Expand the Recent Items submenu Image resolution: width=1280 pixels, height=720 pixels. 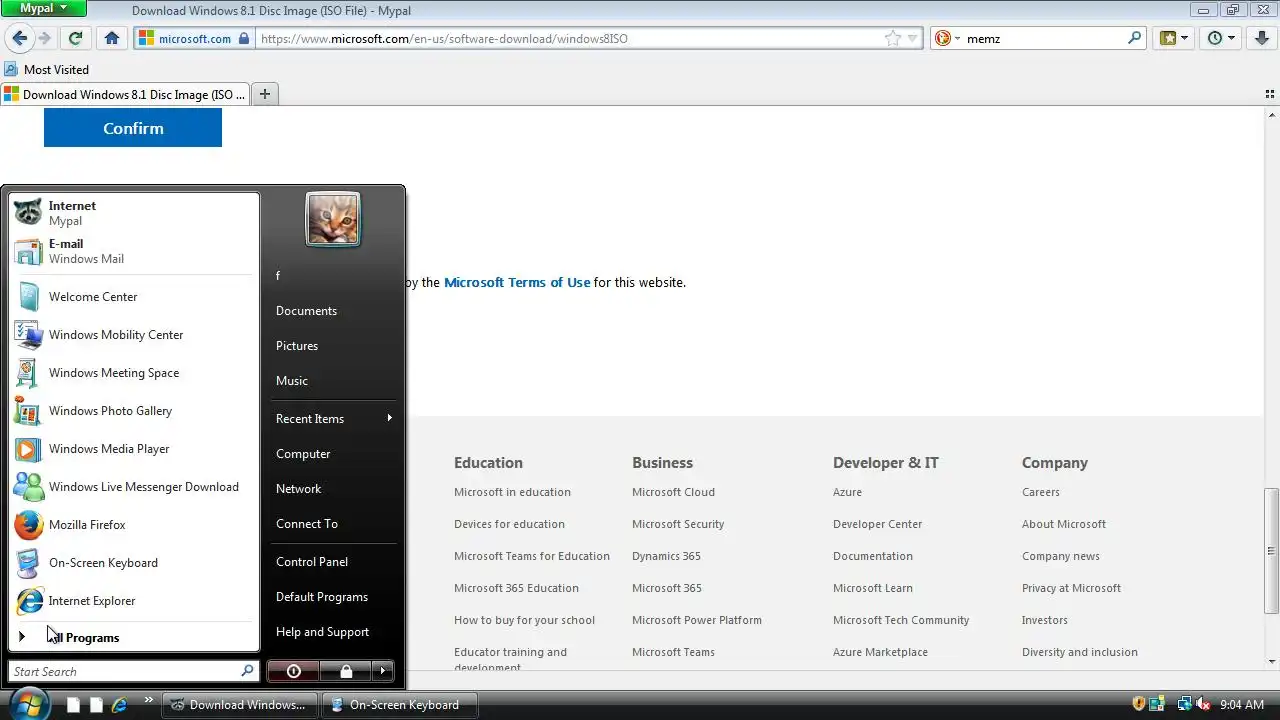pos(333,419)
